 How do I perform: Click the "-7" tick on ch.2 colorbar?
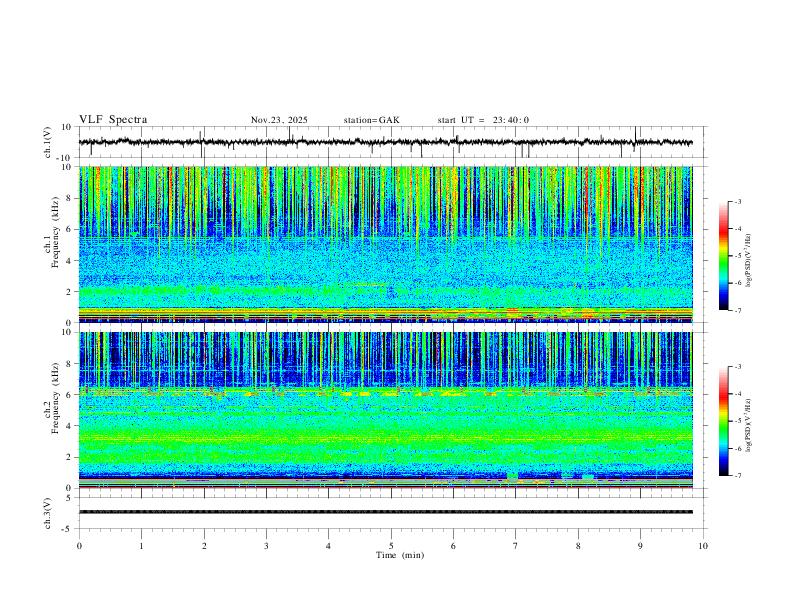737,476
